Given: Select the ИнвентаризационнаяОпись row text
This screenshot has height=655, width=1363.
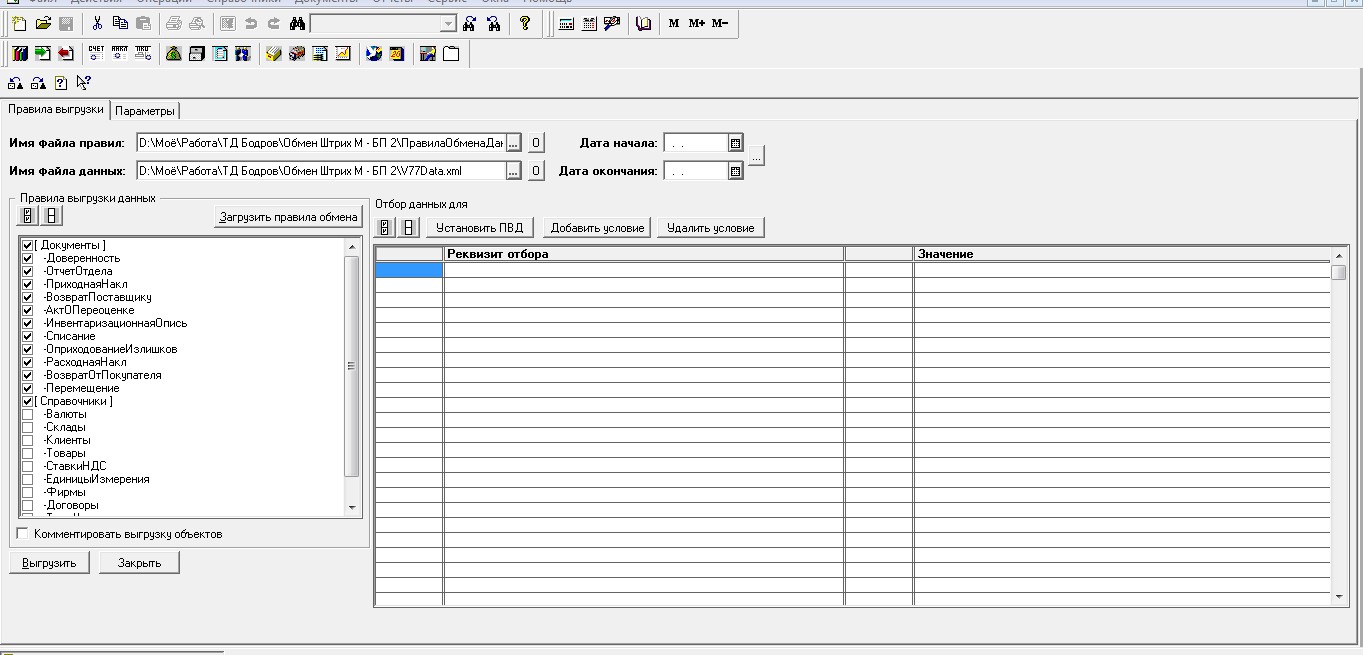Looking at the screenshot, I should (x=115, y=323).
